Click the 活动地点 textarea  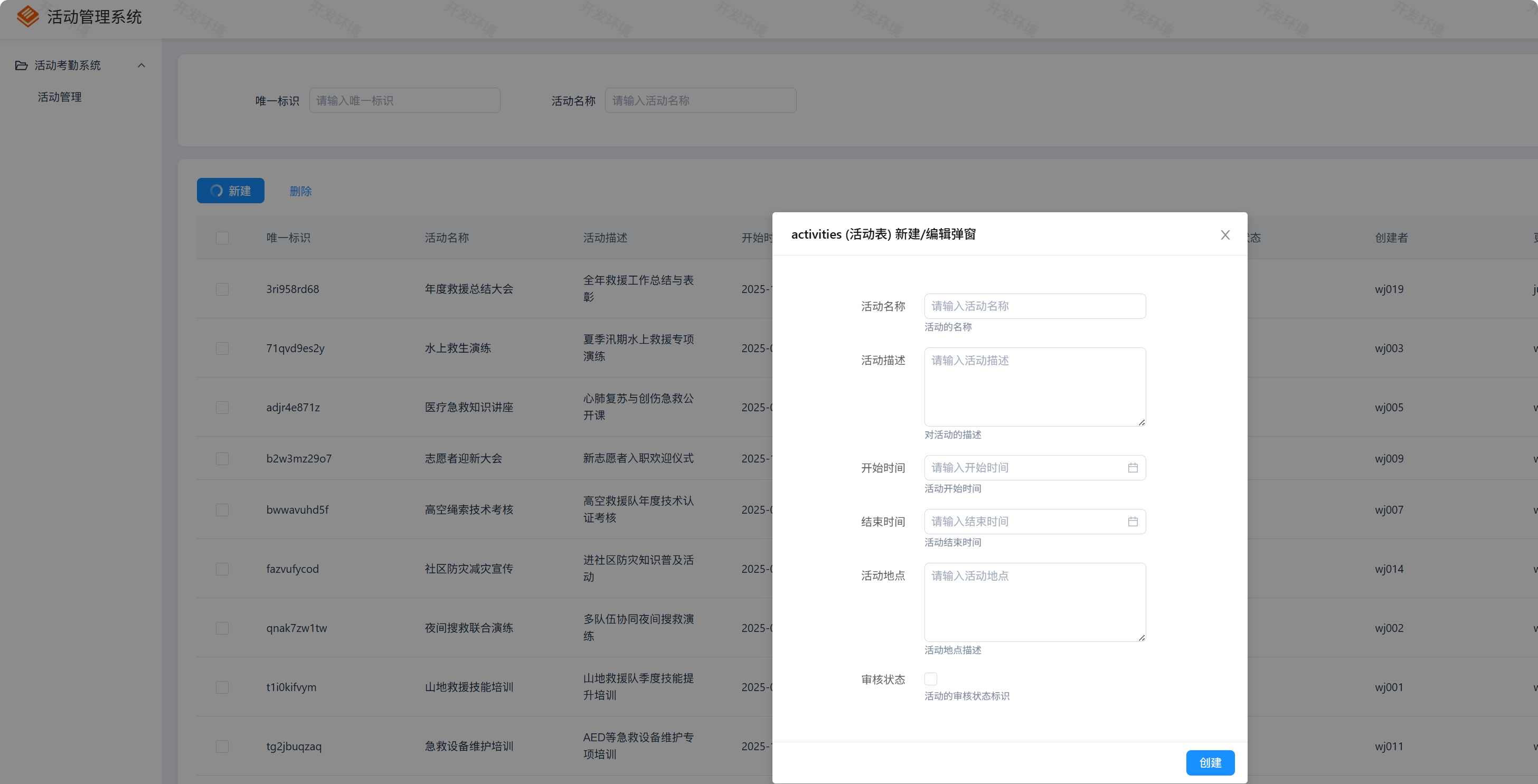point(1034,601)
